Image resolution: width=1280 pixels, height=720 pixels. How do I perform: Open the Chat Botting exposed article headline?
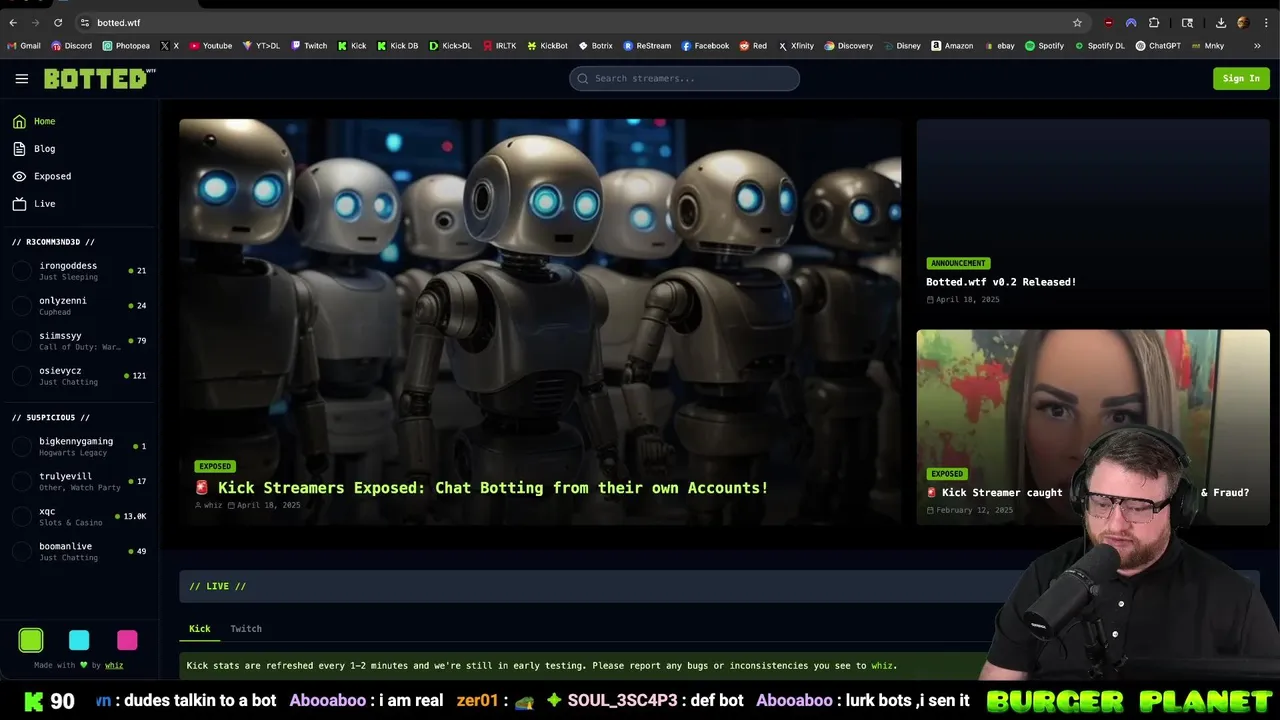click(x=482, y=488)
